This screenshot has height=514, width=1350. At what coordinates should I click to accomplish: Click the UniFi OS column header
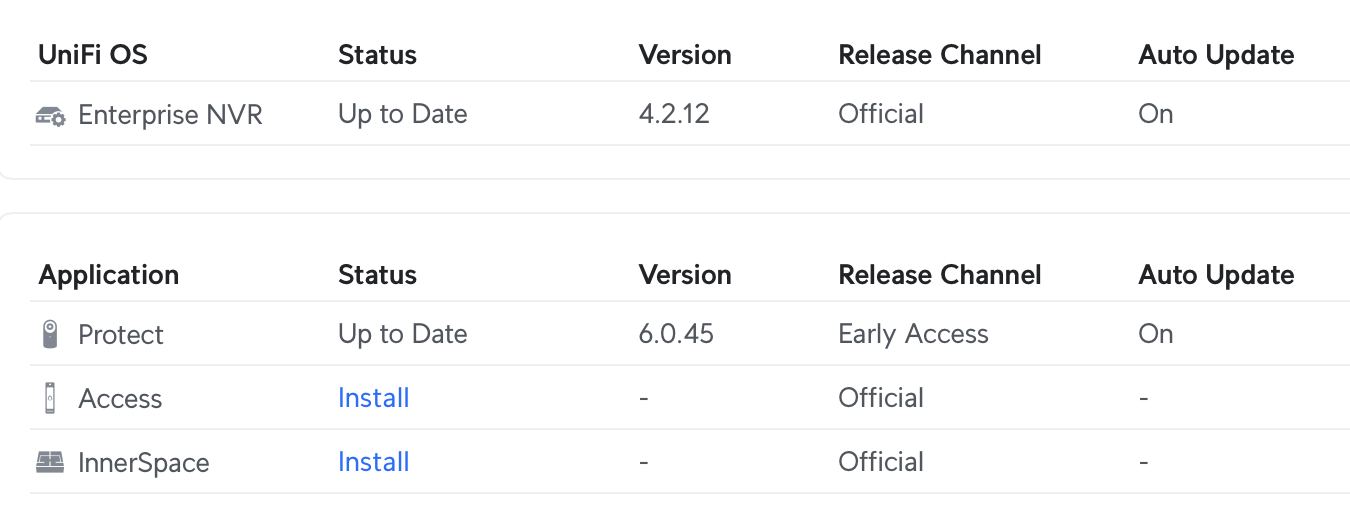(x=93, y=54)
